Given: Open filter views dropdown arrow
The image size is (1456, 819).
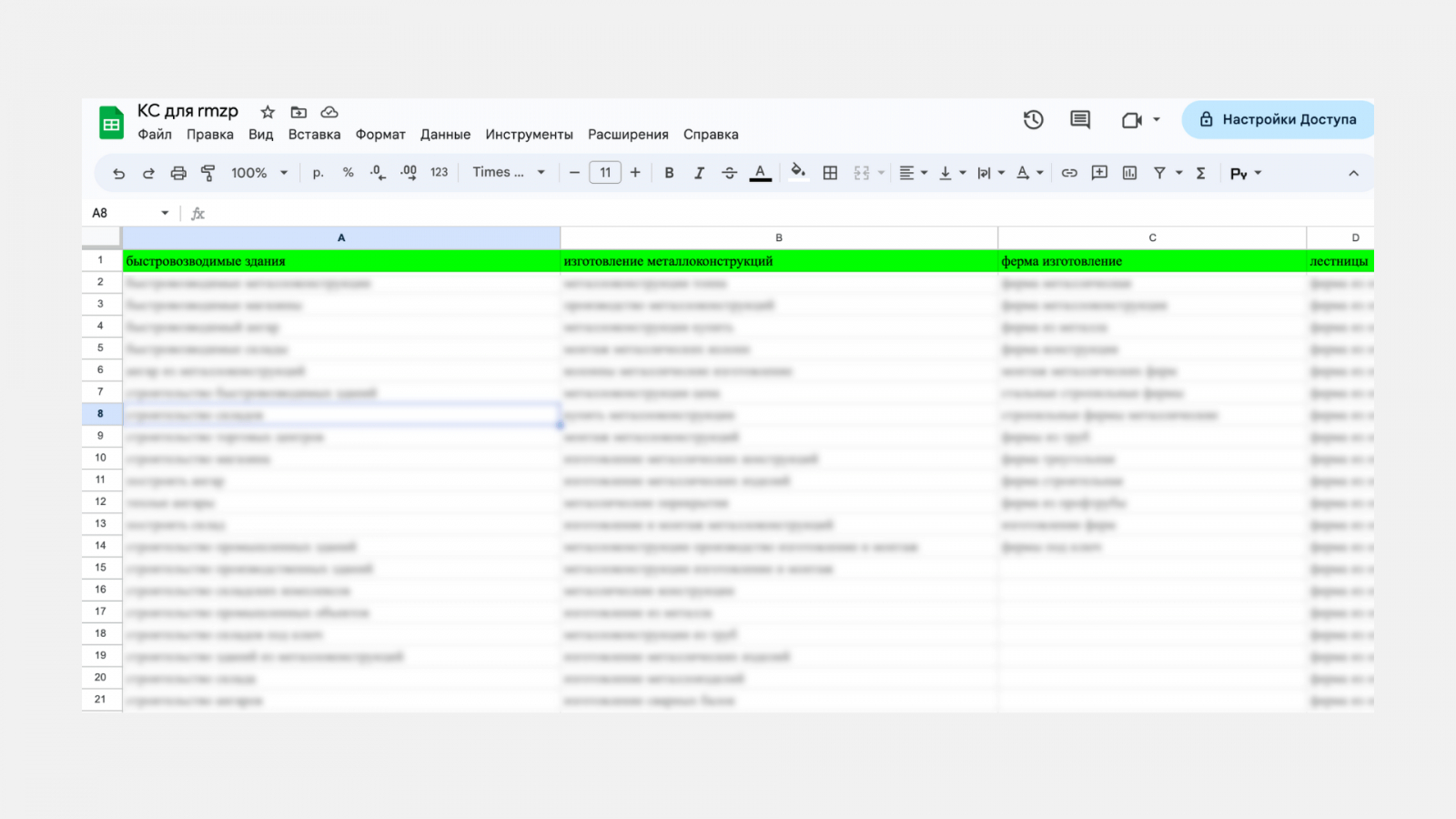Looking at the screenshot, I should pos(1178,173).
